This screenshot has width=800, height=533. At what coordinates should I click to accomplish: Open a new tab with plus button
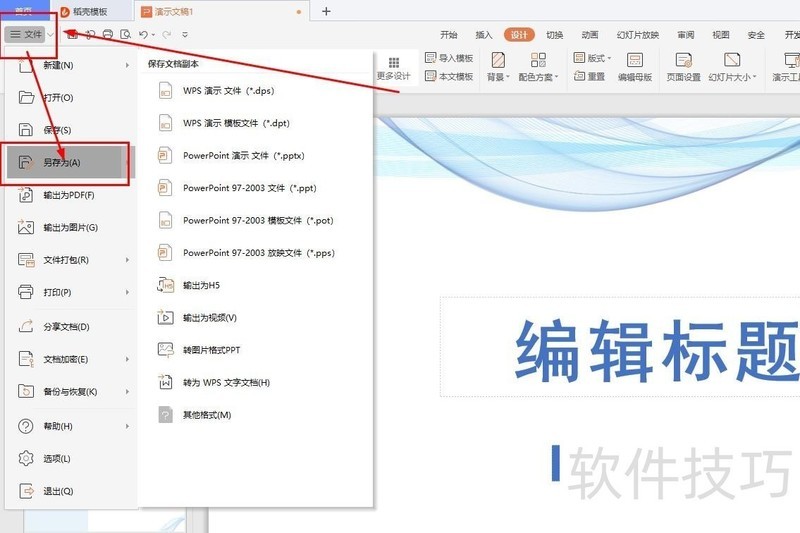[327, 11]
